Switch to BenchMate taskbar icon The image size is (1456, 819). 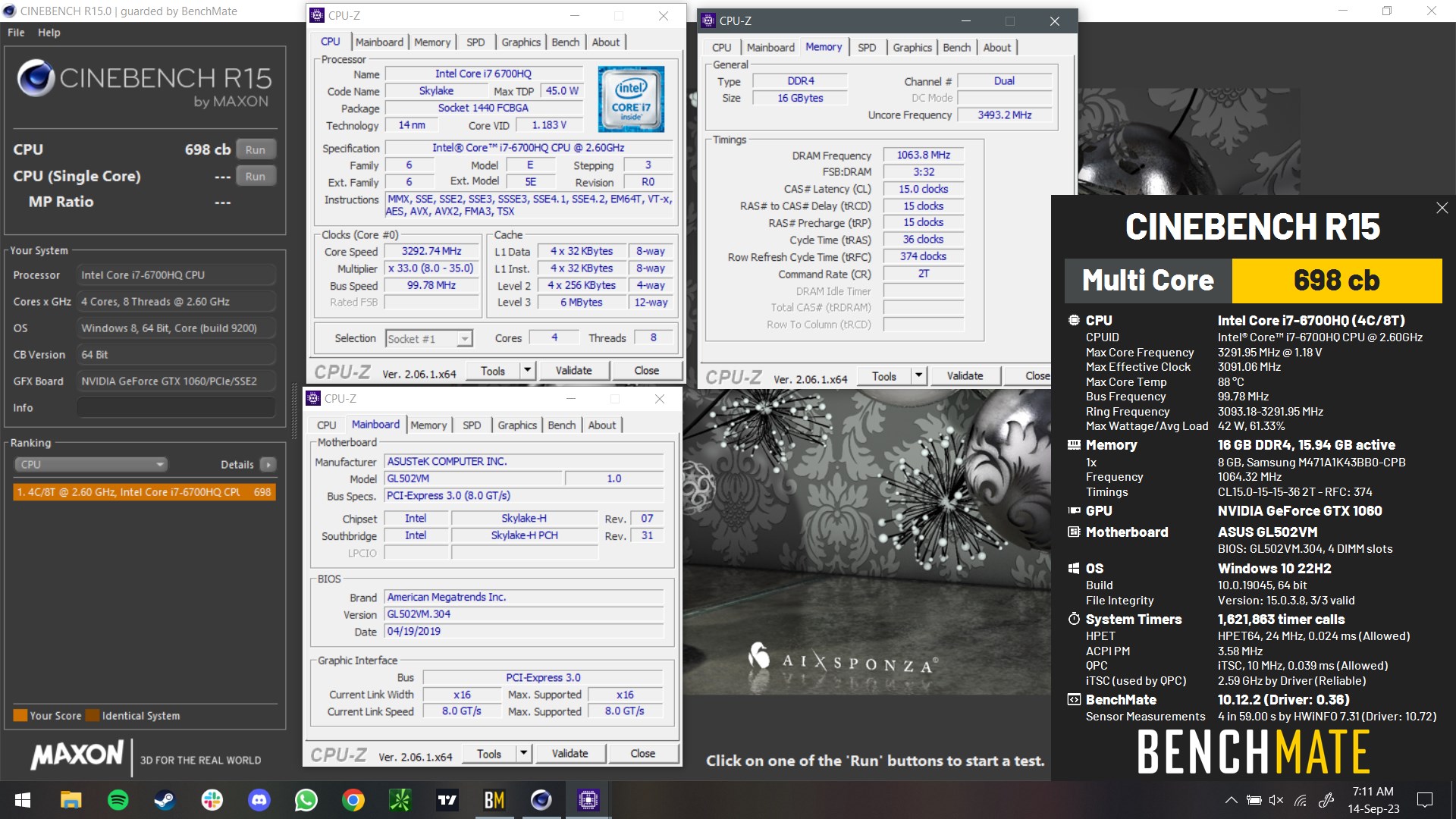click(x=494, y=799)
